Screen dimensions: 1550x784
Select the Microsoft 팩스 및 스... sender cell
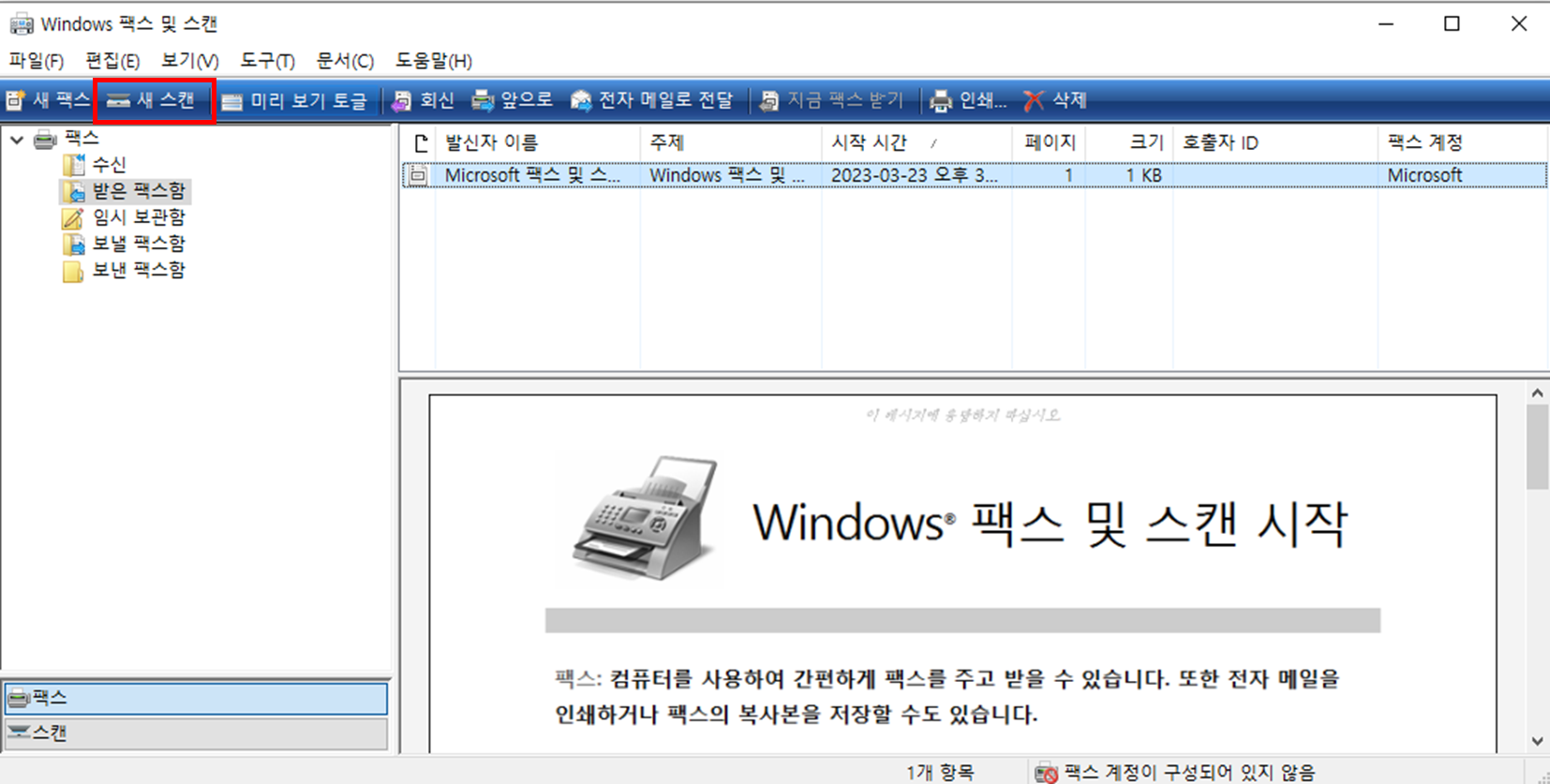pos(532,175)
